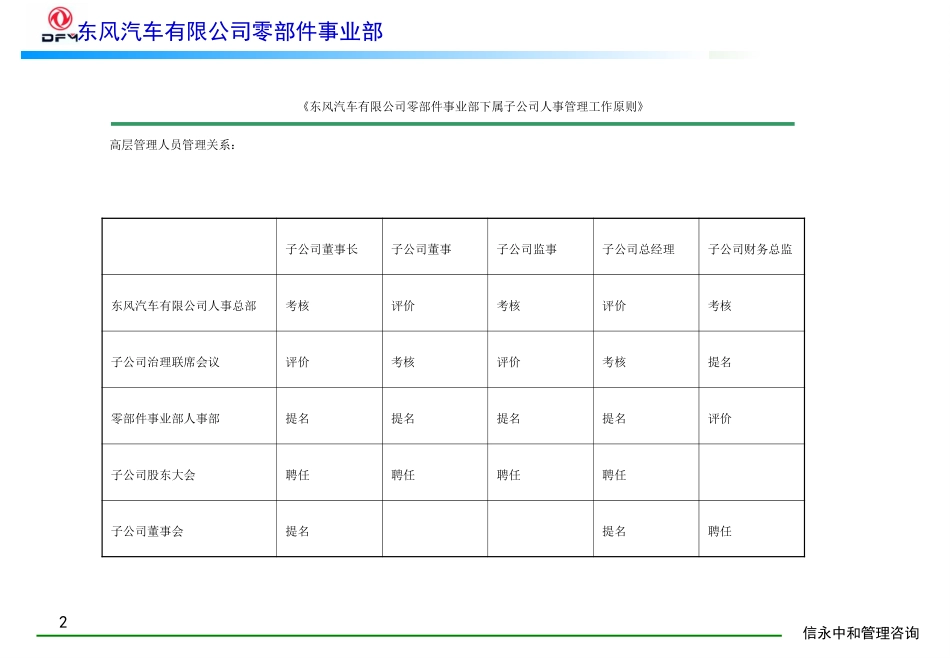950x658 pixels.
Task: Click 评价 in 治理联席会议 row under 子公司董事长
Action: pyautogui.click(x=297, y=362)
